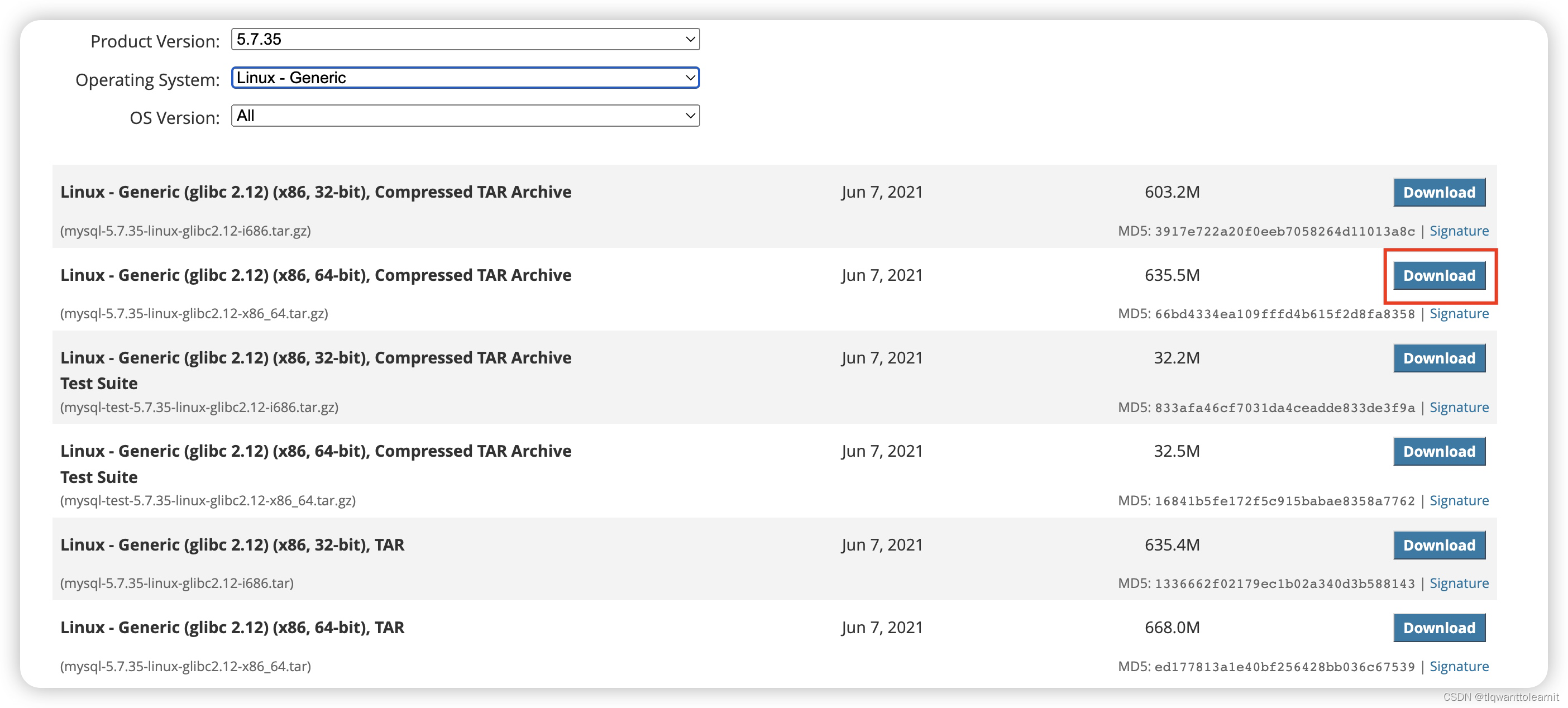
Task: Click the 603.2M file size value
Action: pyautogui.click(x=1172, y=193)
